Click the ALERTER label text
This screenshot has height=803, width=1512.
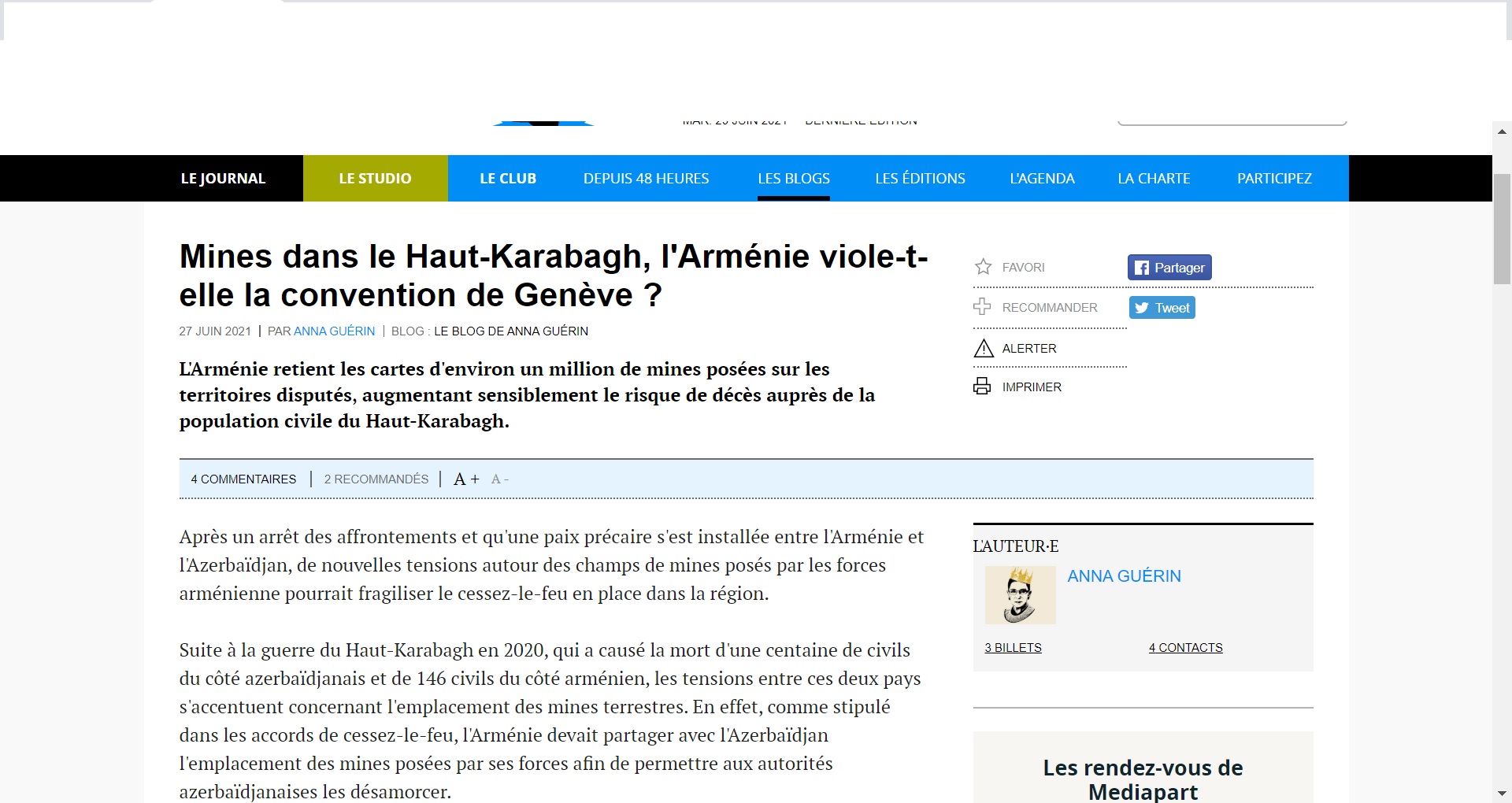(1029, 348)
